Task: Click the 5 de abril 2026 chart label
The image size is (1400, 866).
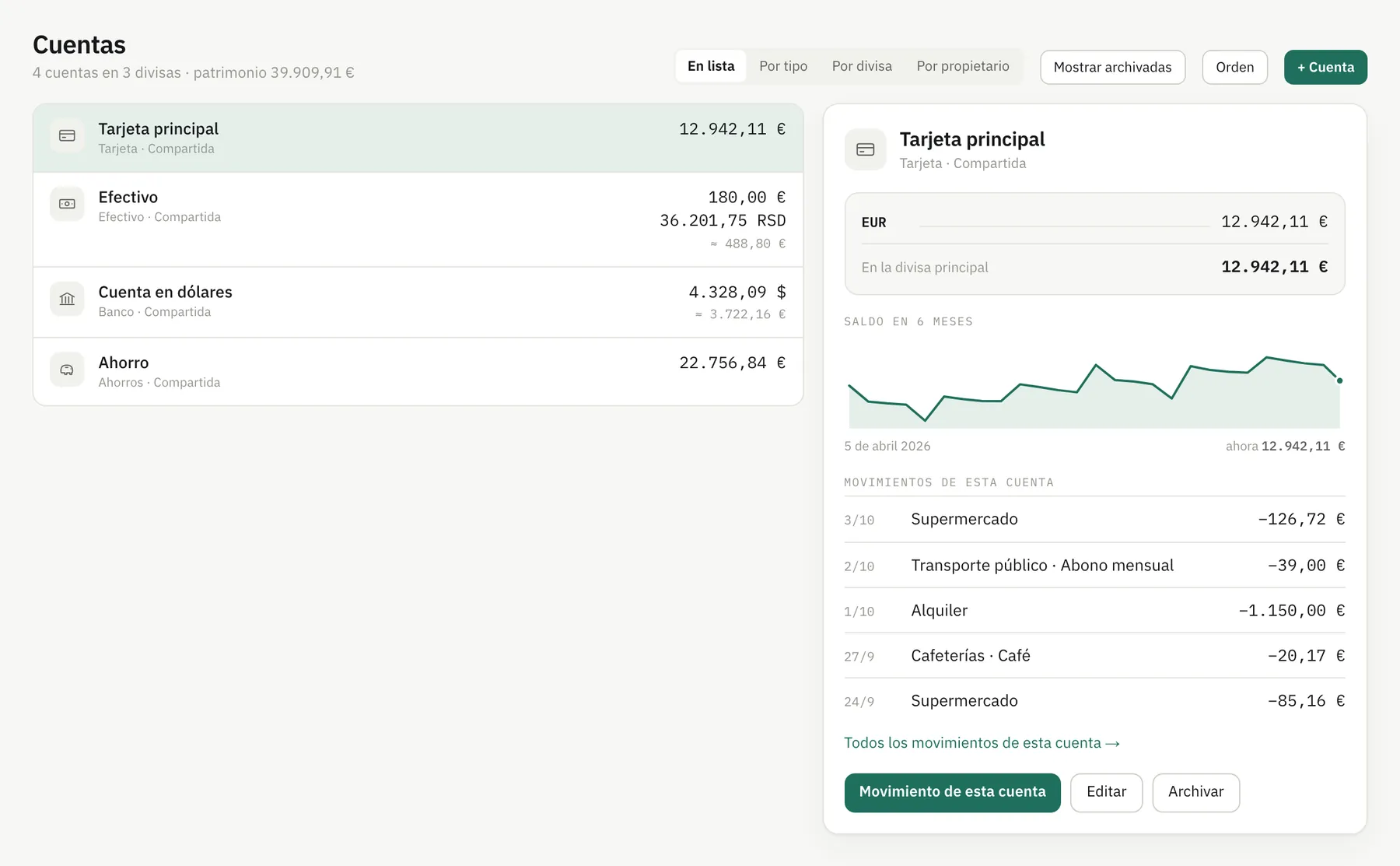Action: (x=887, y=446)
